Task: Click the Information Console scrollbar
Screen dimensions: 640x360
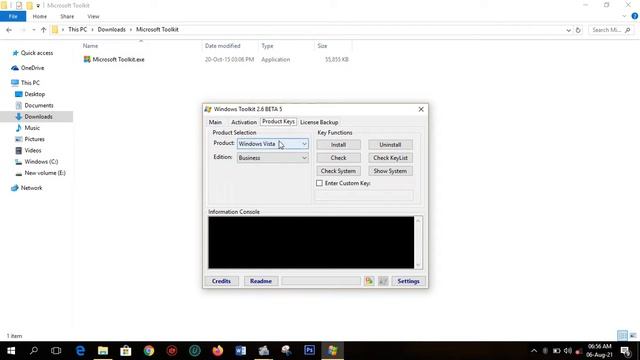Action: 418,242
